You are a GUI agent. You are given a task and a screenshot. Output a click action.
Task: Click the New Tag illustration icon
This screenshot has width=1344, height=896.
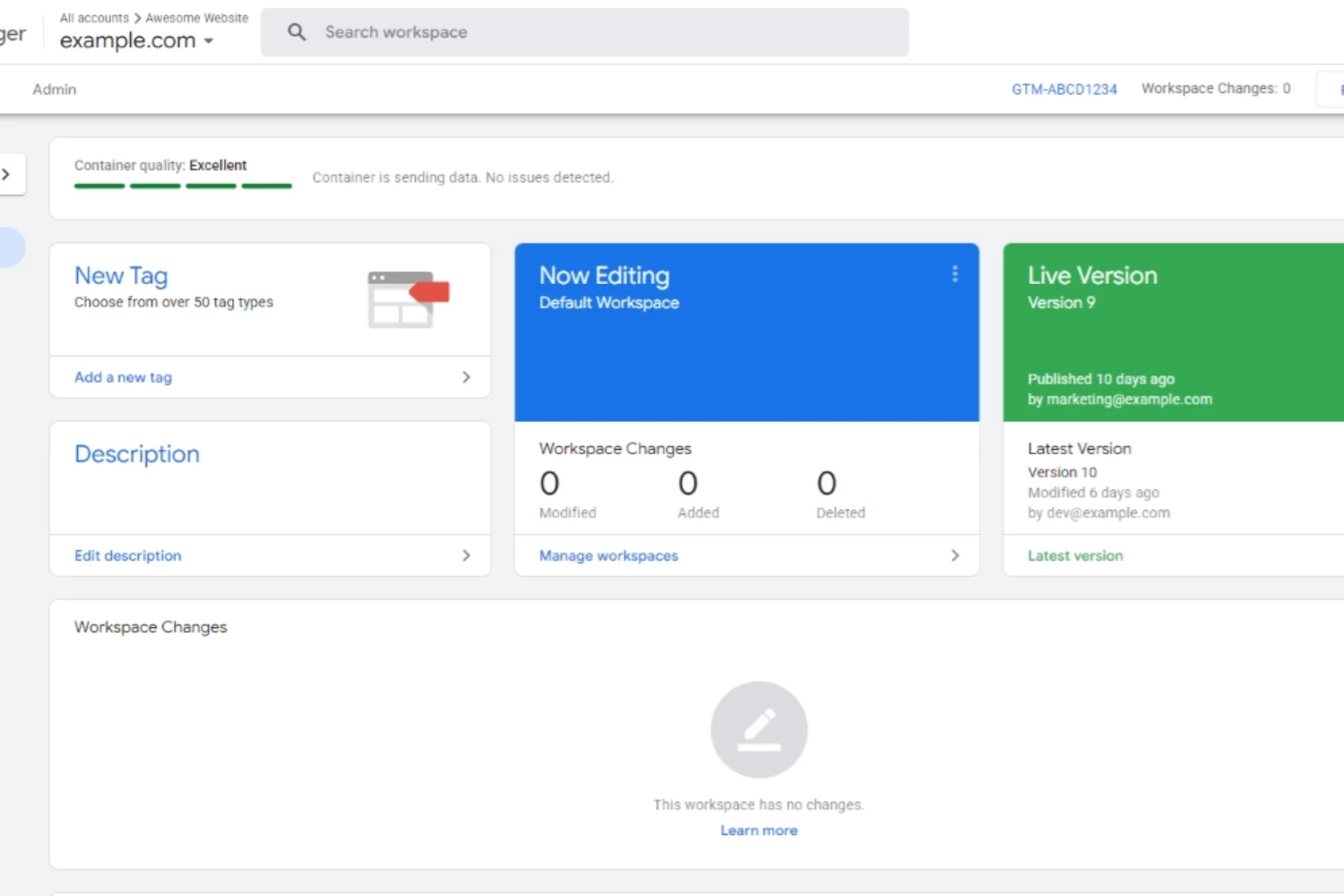click(409, 299)
